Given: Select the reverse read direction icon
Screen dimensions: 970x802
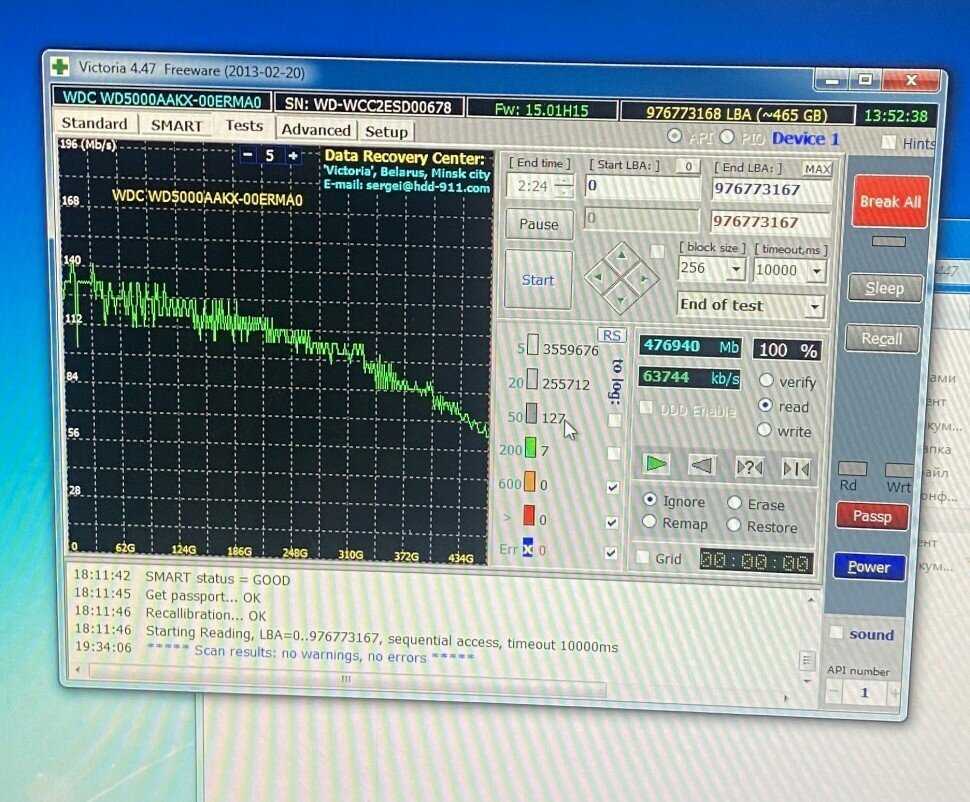Looking at the screenshot, I should pos(702,465).
